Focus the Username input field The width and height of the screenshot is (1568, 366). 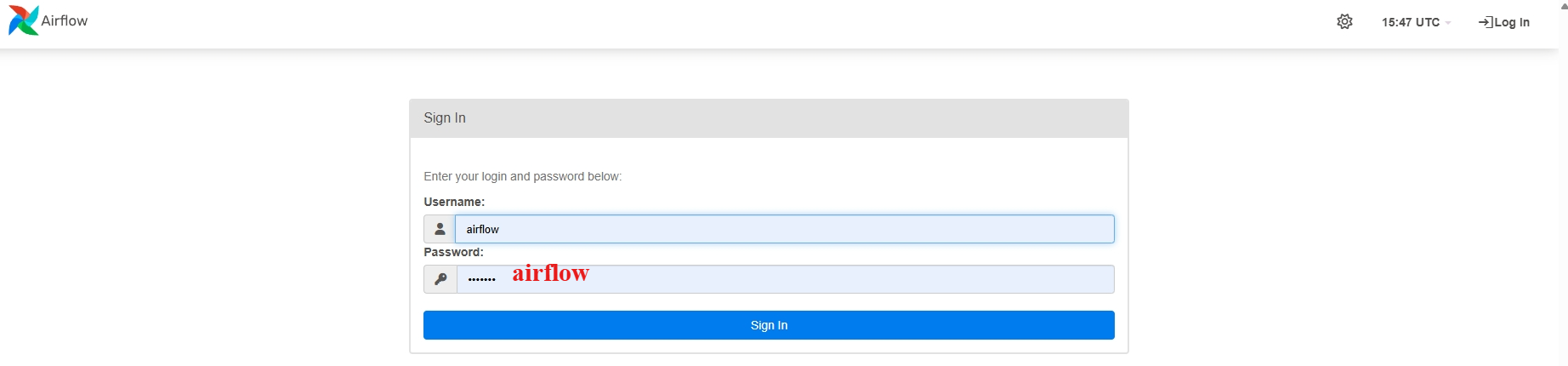pos(784,229)
